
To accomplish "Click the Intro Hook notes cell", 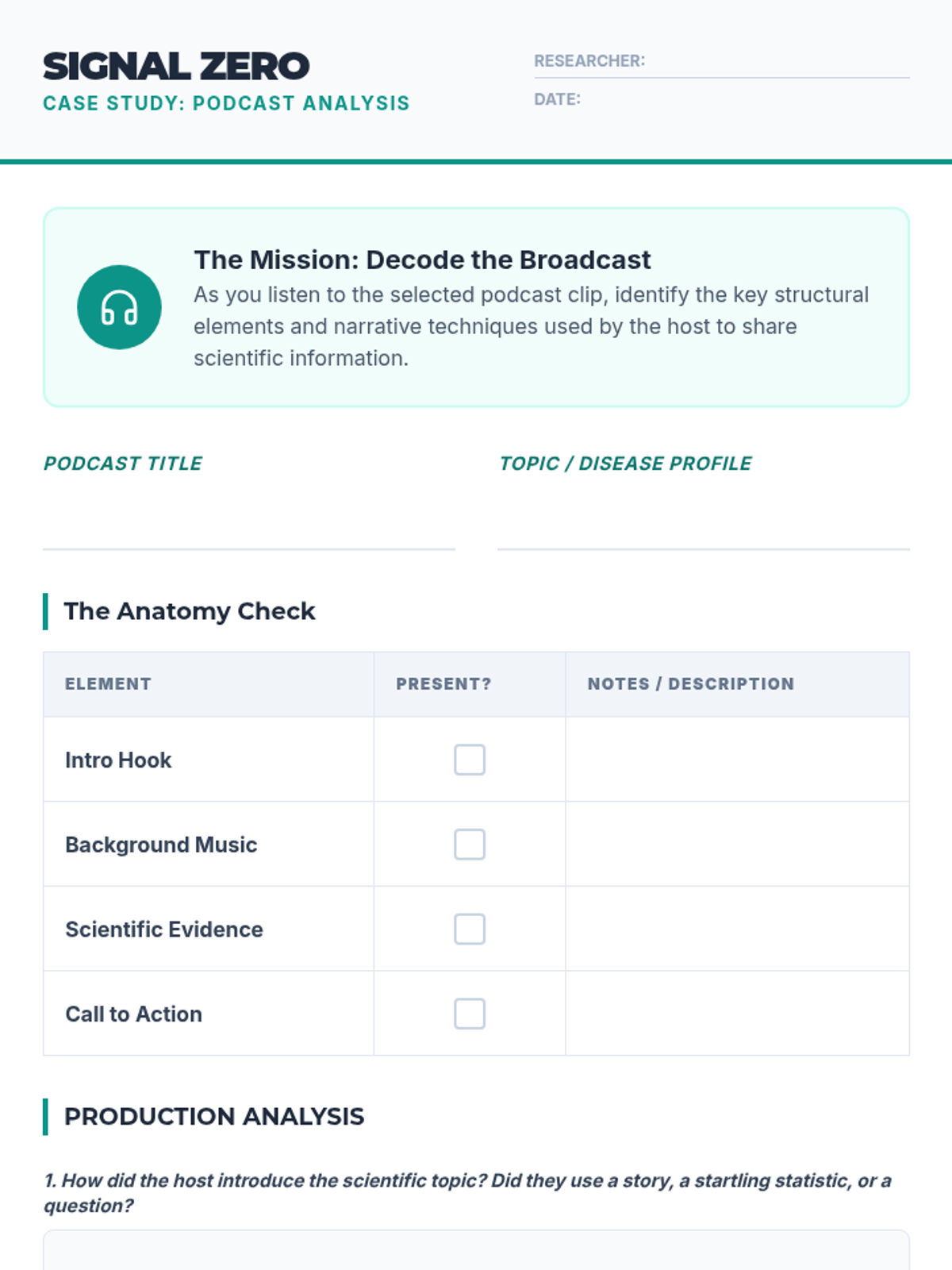I will tap(737, 760).
